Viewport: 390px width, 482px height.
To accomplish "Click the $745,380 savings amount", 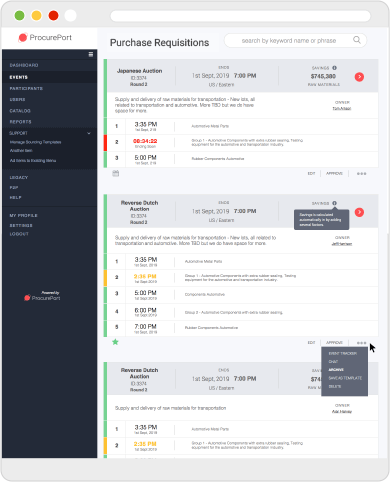I will click(x=323, y=76).
